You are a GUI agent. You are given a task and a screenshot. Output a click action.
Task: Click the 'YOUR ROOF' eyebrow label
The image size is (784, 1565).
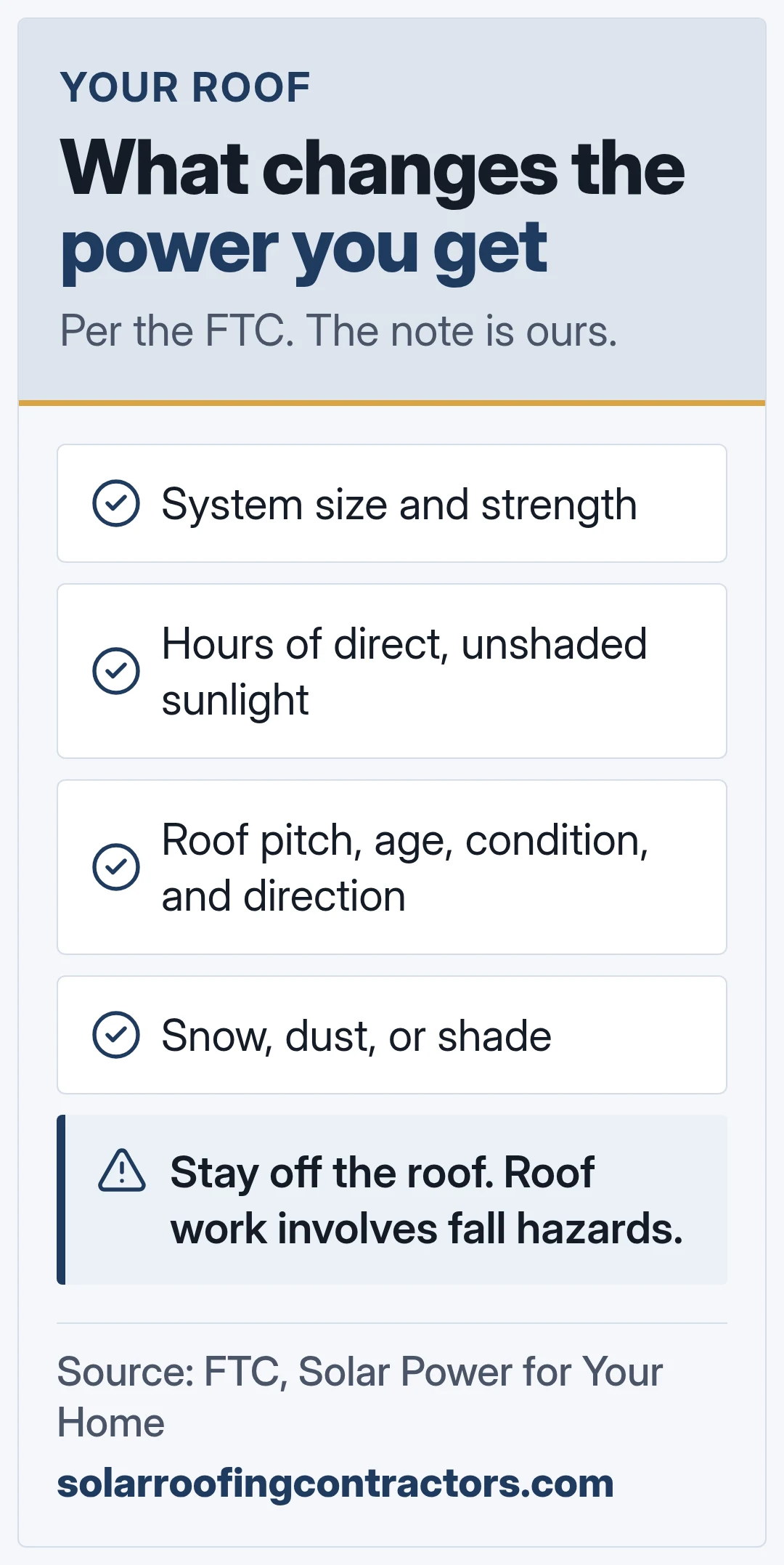tap(185, 87)
